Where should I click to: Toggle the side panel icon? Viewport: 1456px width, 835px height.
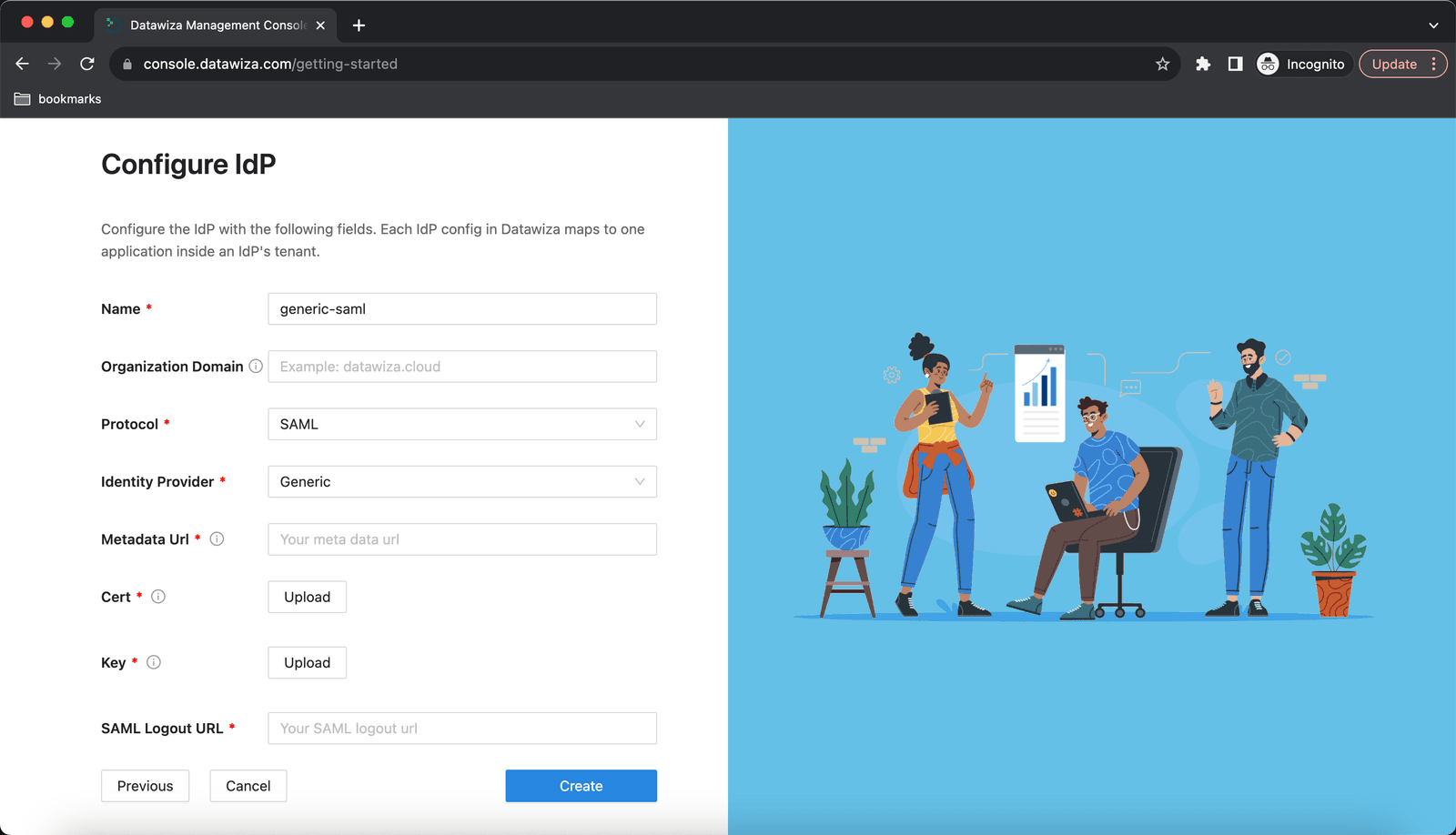(1235, 64)
